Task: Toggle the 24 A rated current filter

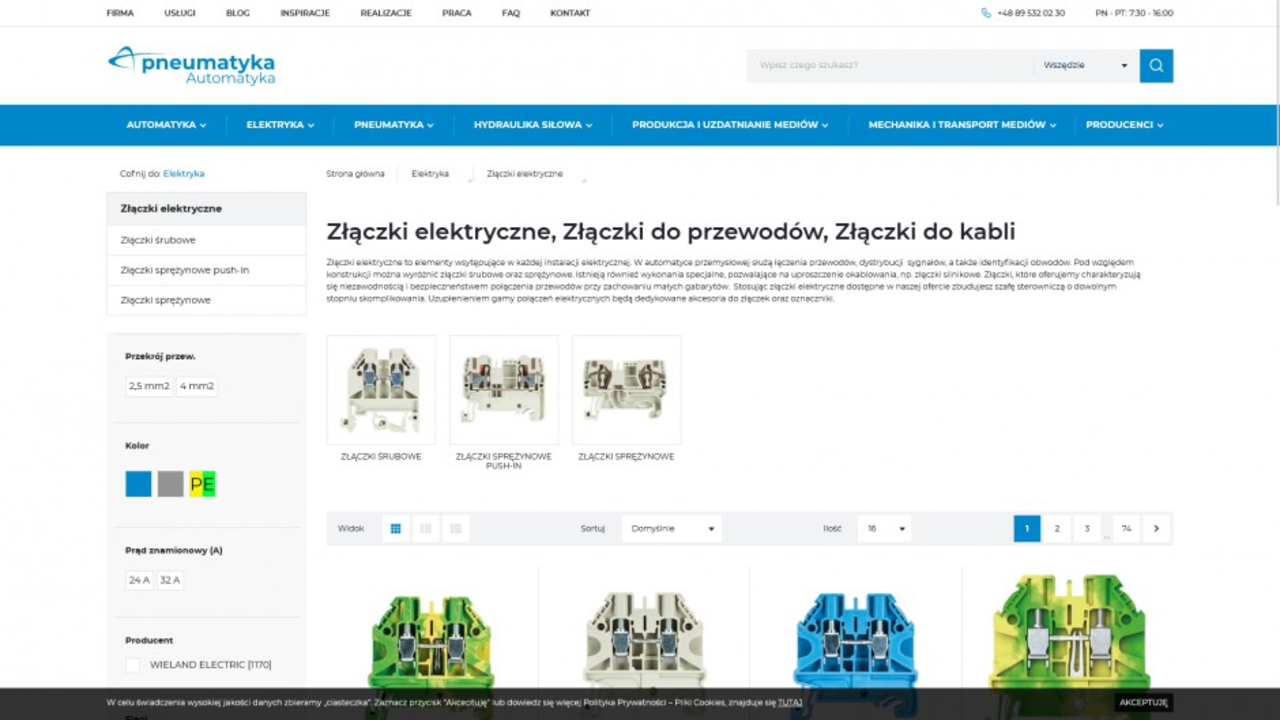Action: 139,580
